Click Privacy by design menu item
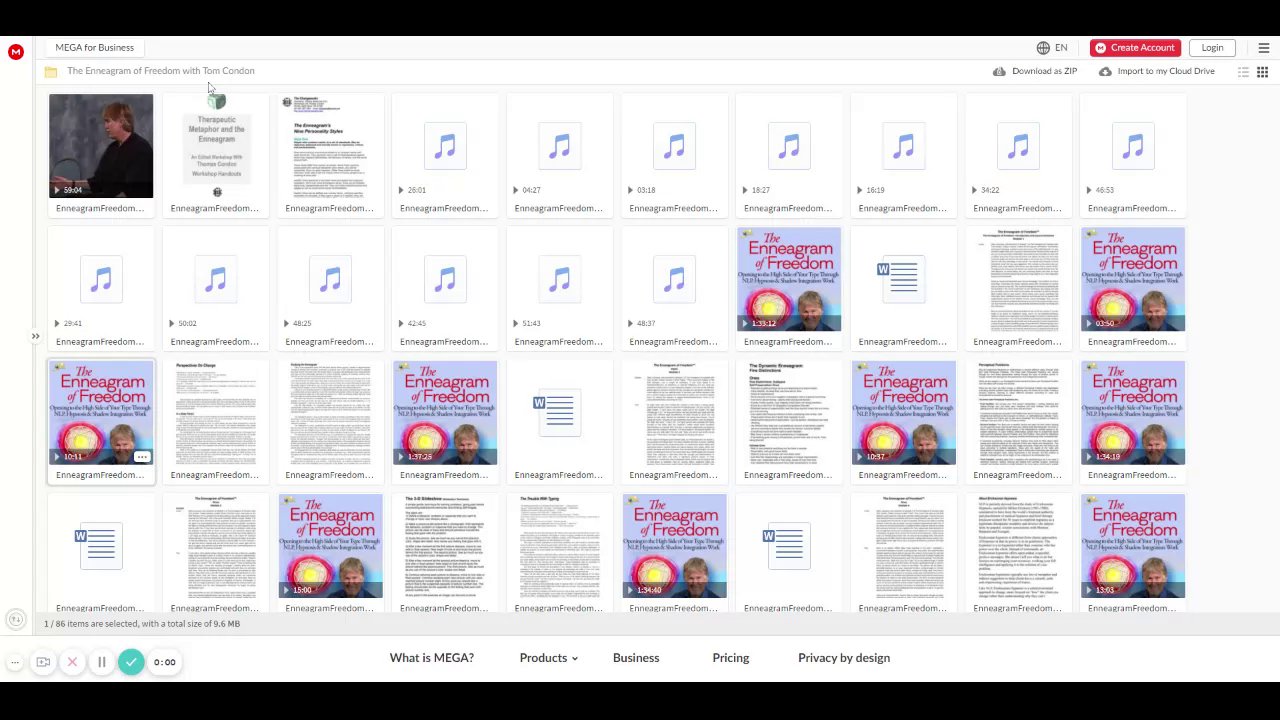1280x720 pixels. [844, 658]
